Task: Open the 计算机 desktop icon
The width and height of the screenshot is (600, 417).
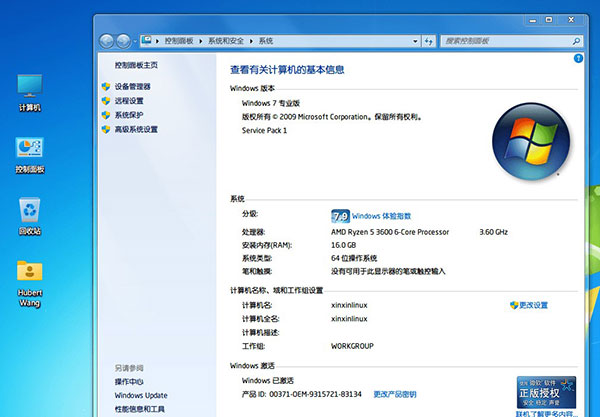Action: pyautogui.click(x=29, y=88)
